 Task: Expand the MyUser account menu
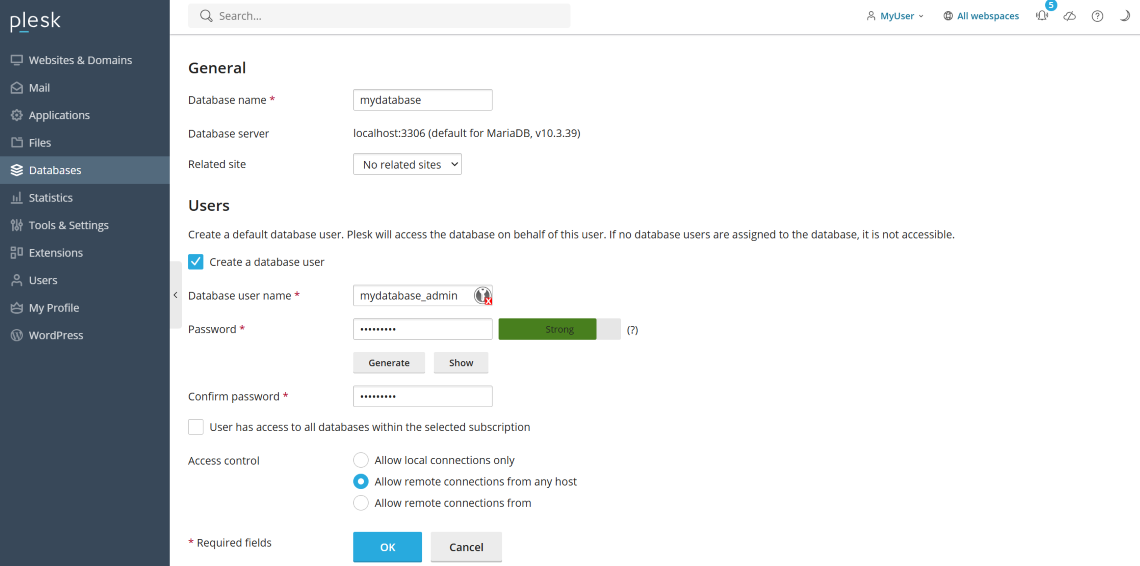point(895,16)
